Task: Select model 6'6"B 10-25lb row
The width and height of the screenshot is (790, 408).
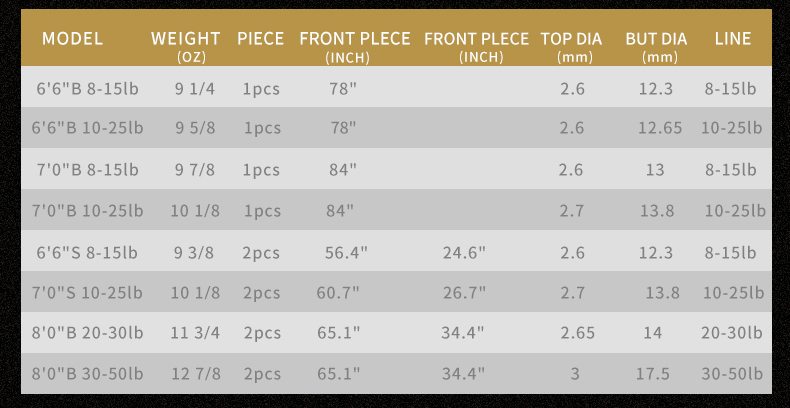Action: pos(396,127)
